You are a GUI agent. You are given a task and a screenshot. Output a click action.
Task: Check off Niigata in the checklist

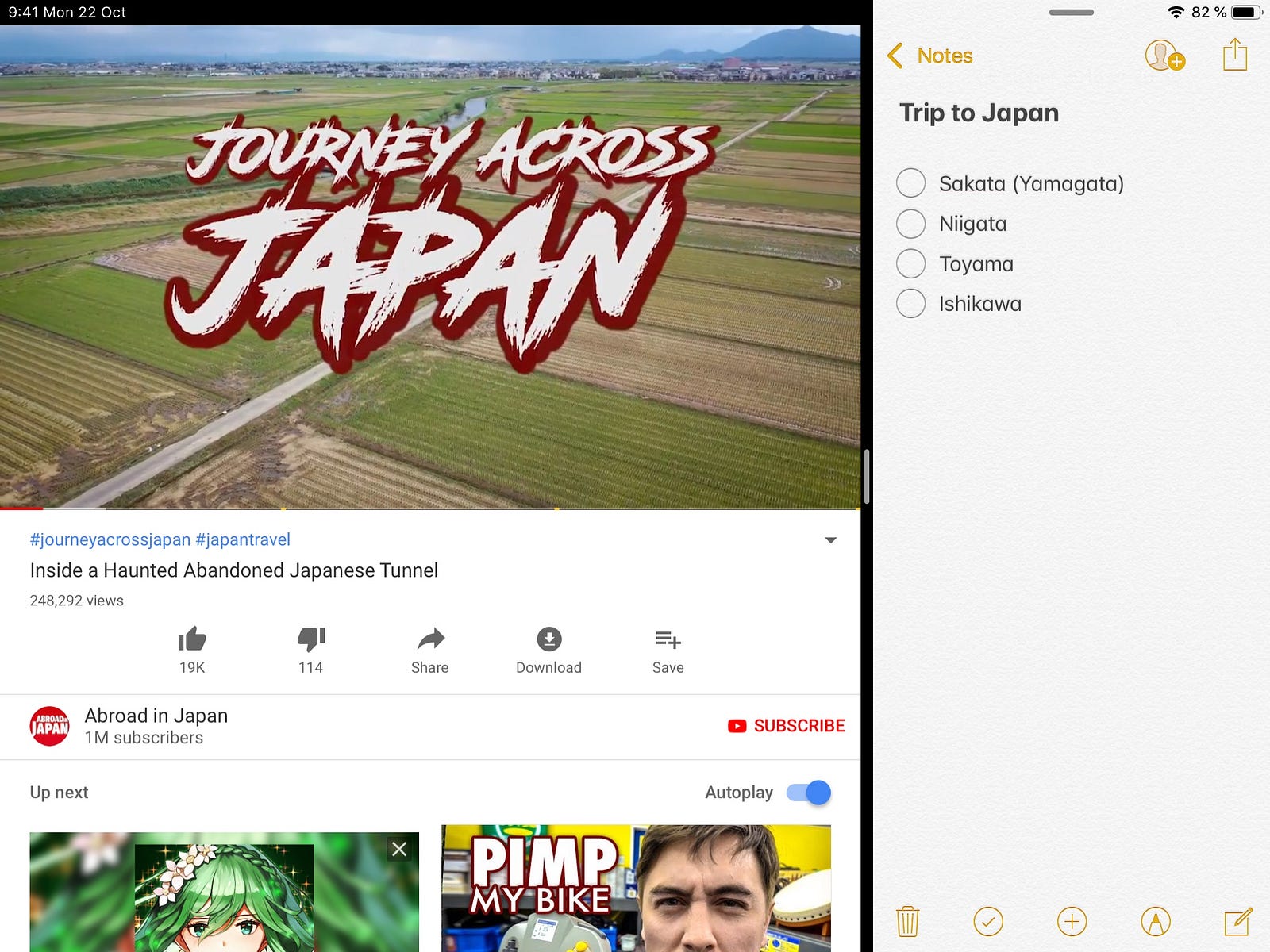coord(911,224)
